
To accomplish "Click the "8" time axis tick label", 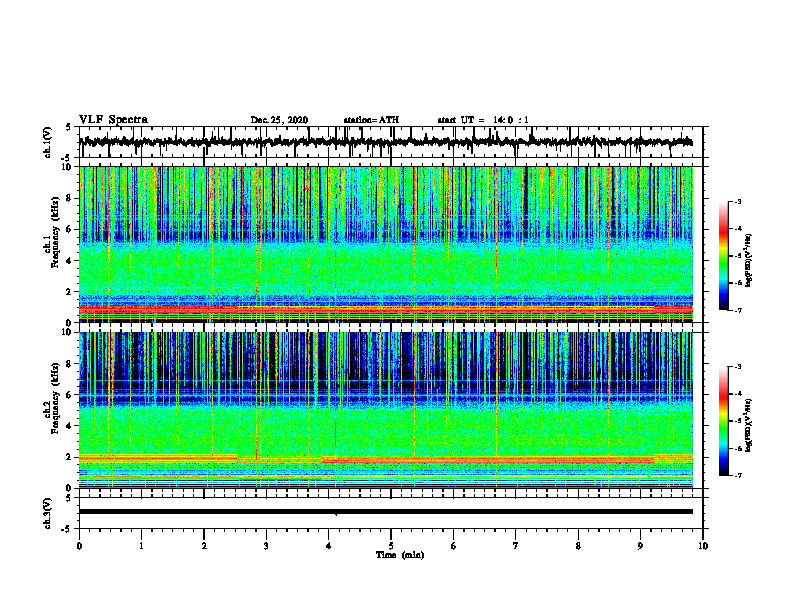I will (578, 546).
